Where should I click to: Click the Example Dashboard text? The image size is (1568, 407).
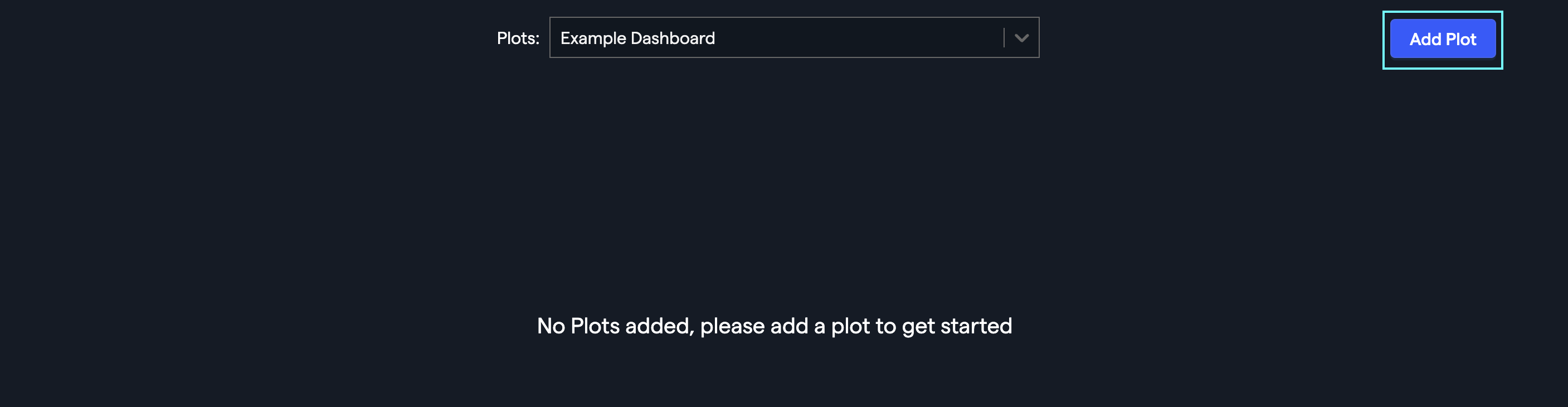[639, 38]
